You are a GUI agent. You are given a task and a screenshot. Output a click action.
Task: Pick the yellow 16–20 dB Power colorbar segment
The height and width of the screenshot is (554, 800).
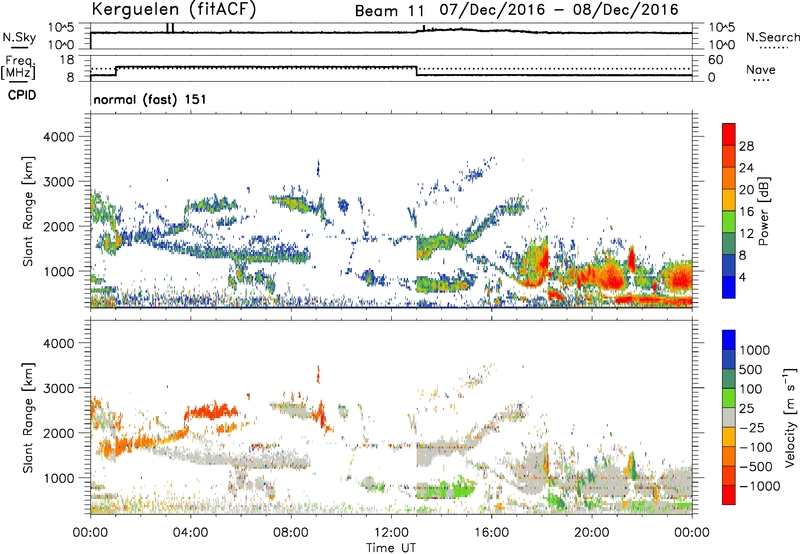point(729,200)
